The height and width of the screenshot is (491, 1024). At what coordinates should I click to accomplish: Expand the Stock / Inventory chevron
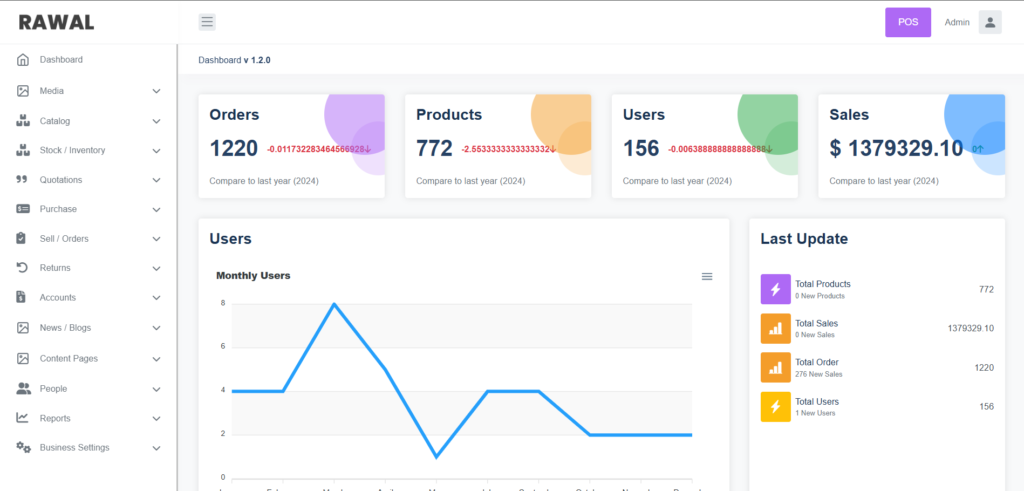tap(156, 151)
